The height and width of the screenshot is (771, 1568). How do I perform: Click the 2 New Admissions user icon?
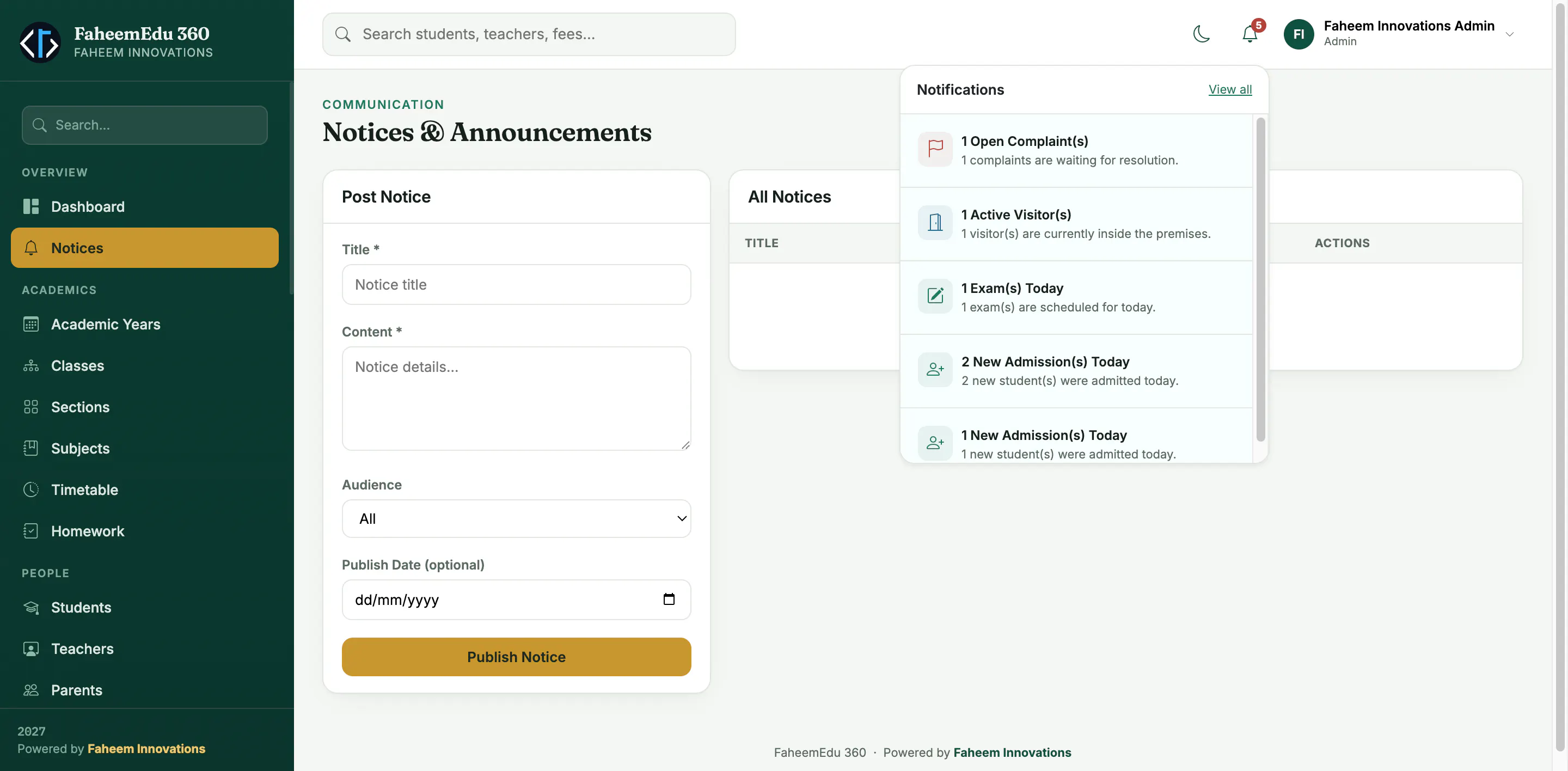tap(935, 370)
